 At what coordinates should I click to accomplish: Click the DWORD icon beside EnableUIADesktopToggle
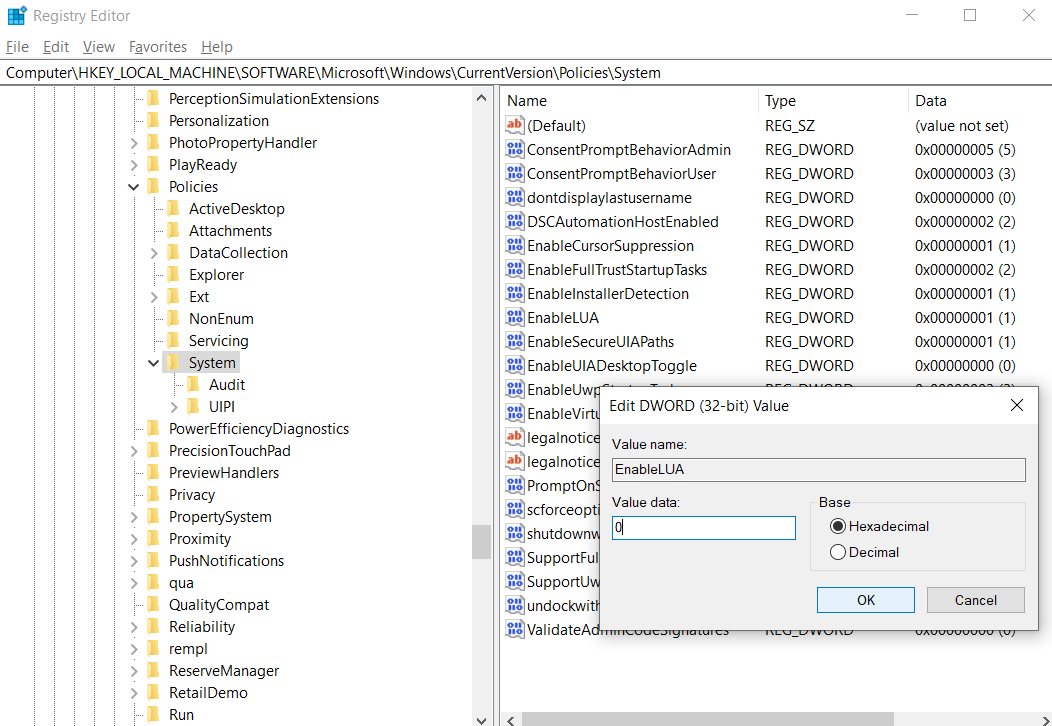click(x=515, y=366)
